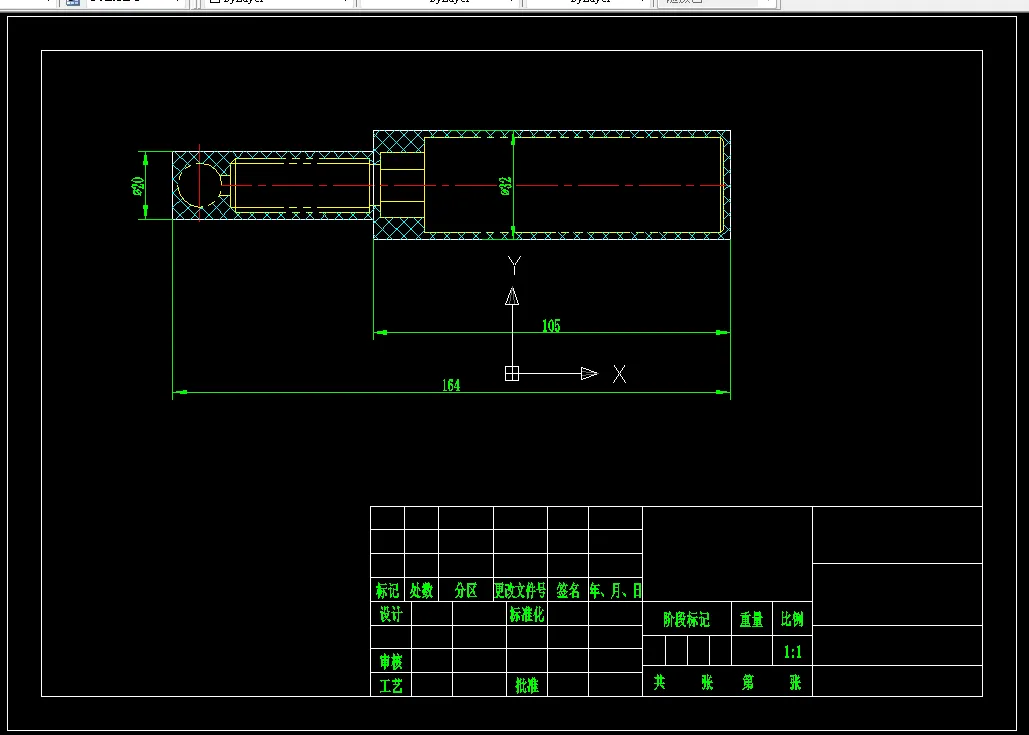This screenshot has width=1029, height=735.
Task: Select the 164 overall length dimension text
Action: coord(451,385)
